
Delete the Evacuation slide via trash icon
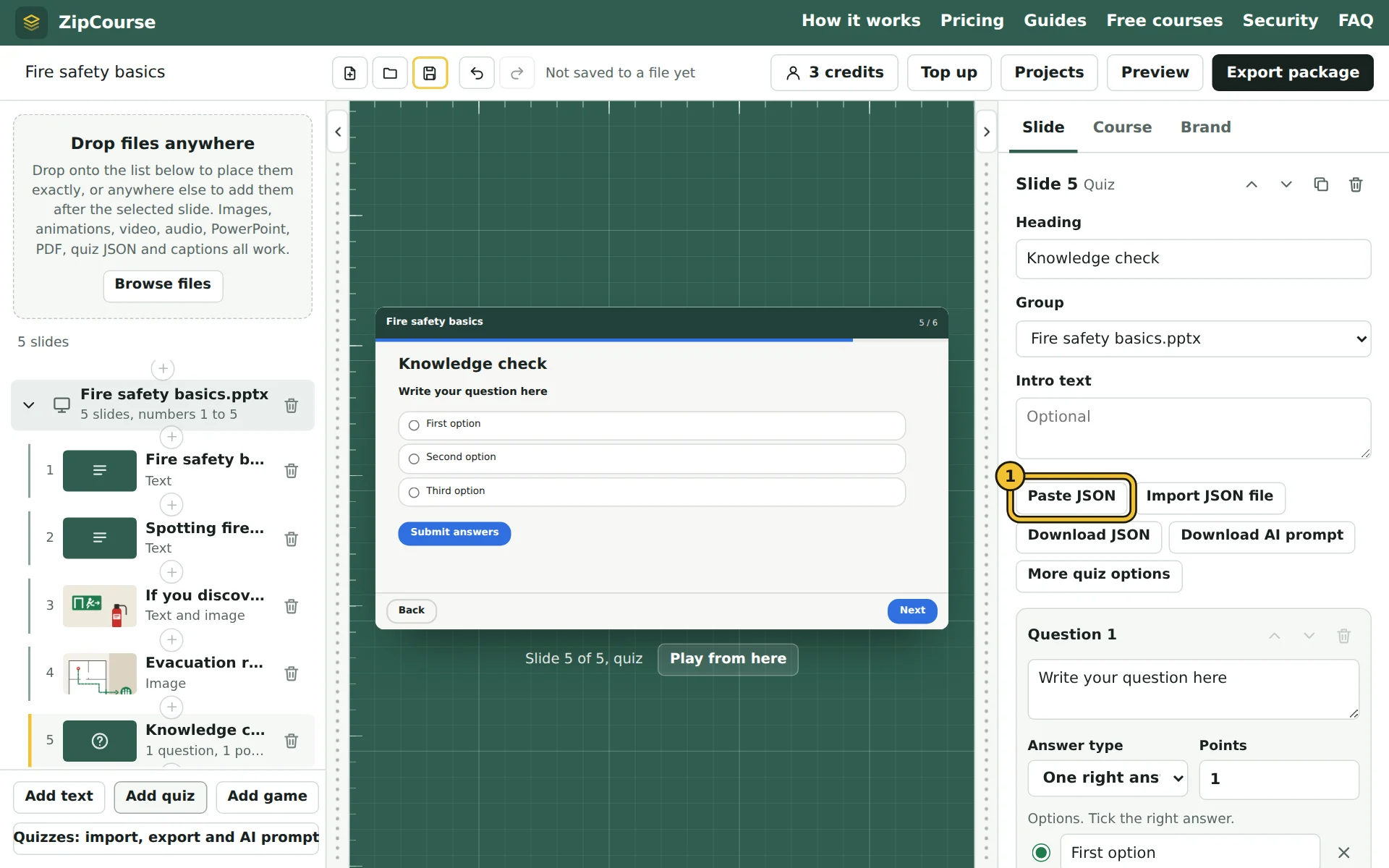[x=292, y=673]
